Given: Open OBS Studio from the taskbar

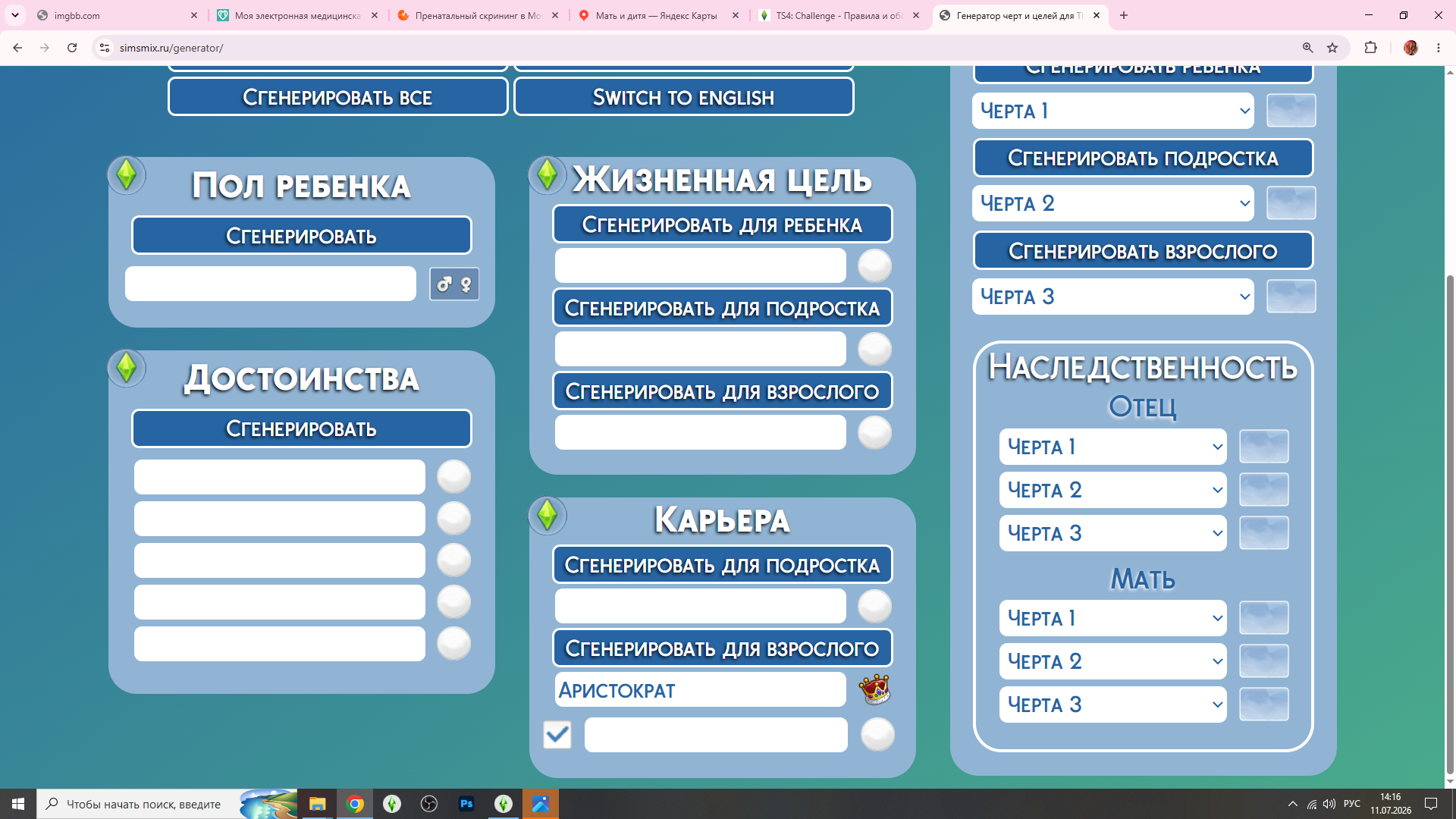Looking at the screenshot, I should coord(429,804).
